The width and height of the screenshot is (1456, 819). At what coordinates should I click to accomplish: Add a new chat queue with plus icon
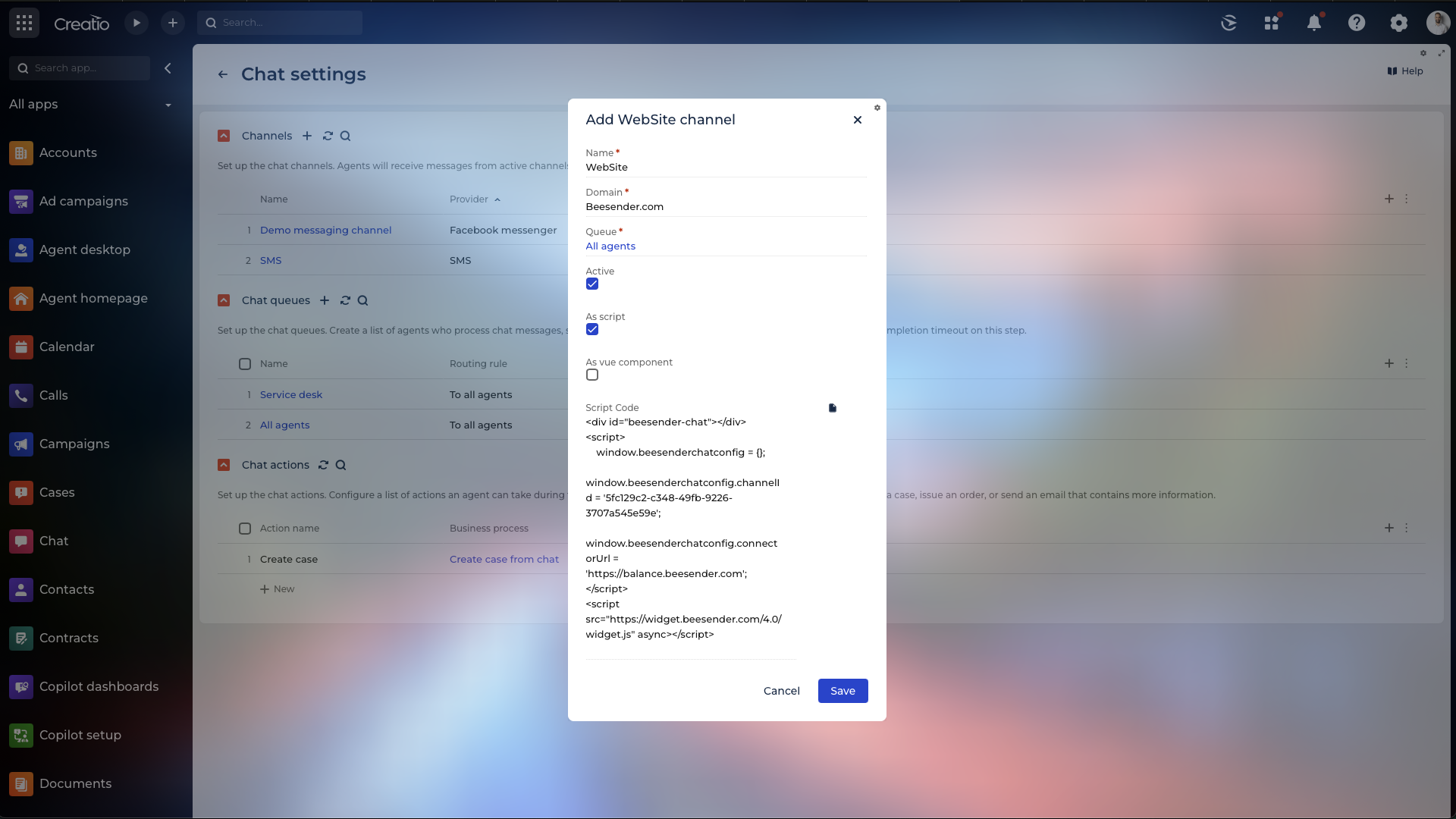(x=325, y=300)
